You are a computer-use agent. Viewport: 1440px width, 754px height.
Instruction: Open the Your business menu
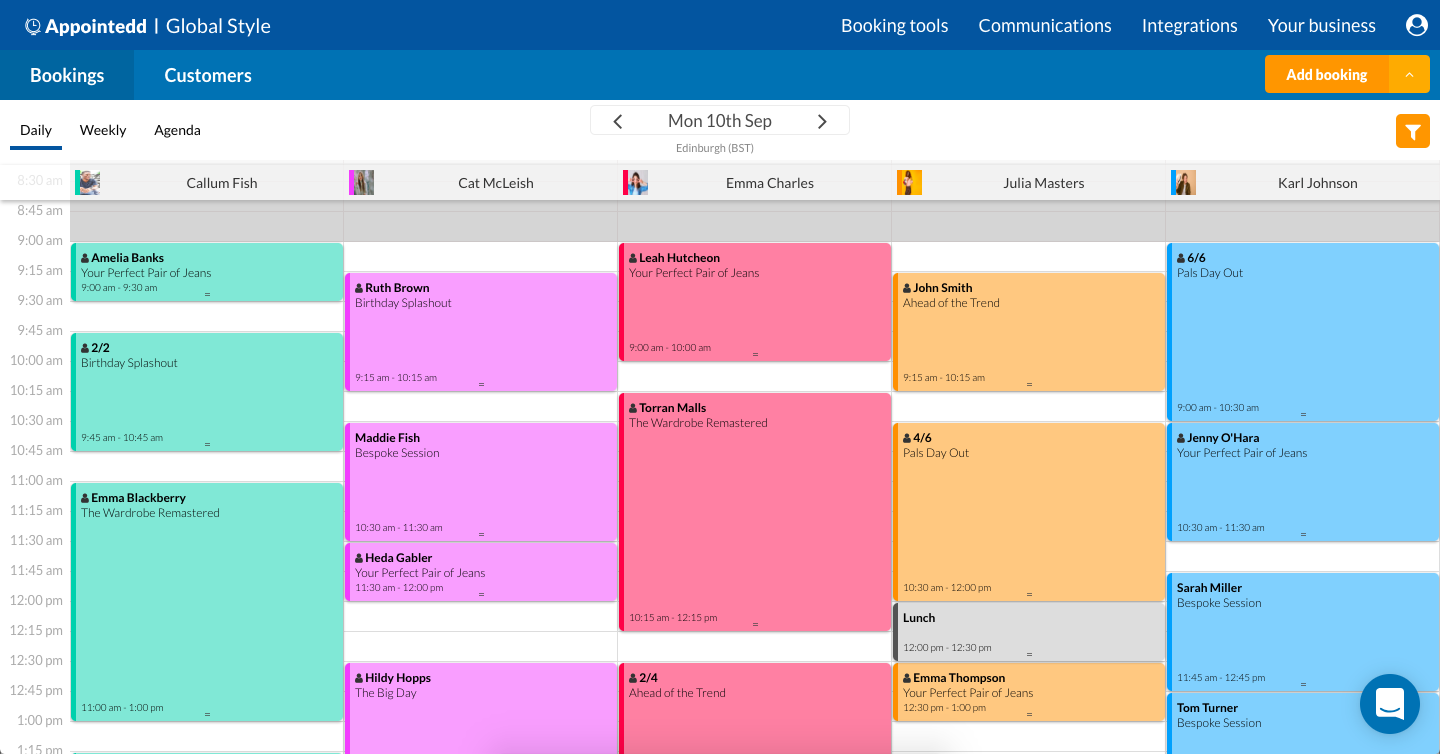pos(1321,25)
